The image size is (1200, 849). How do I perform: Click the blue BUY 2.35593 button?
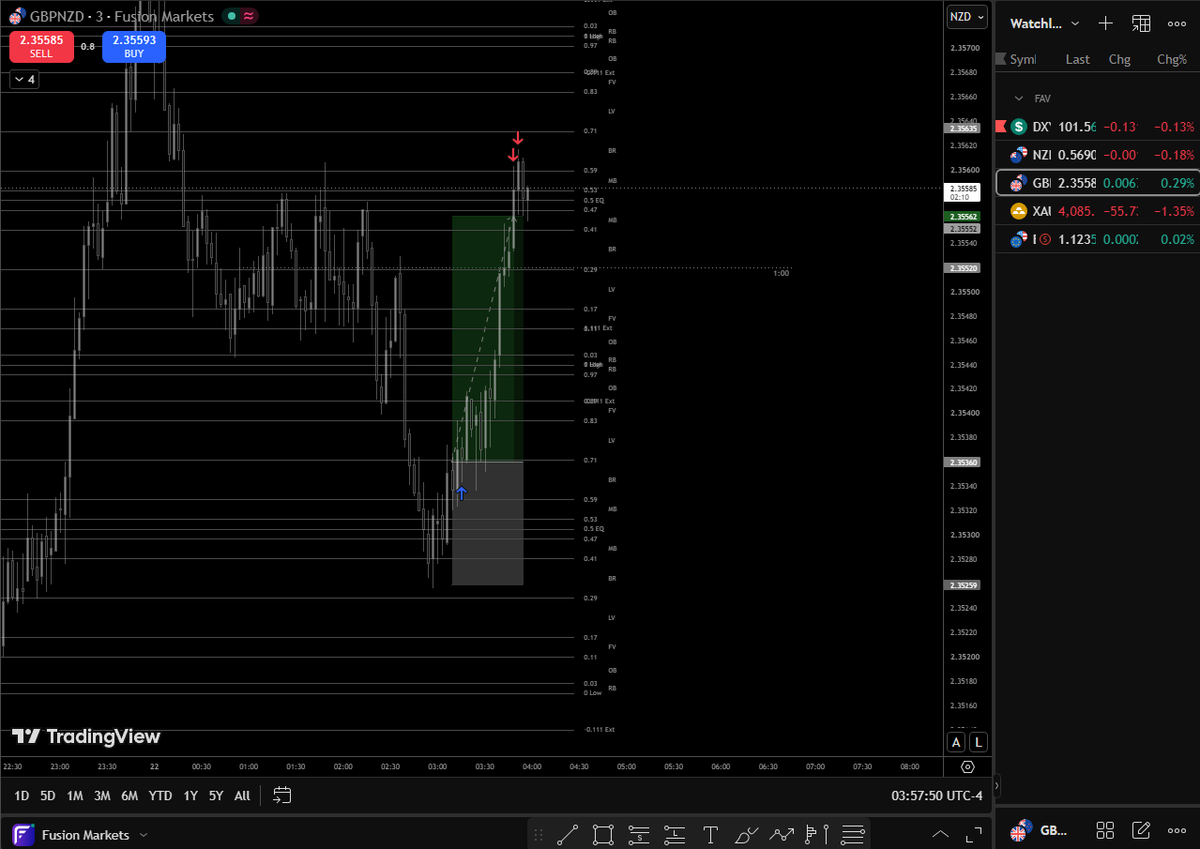pyautogui.click(x=134, y=46)
